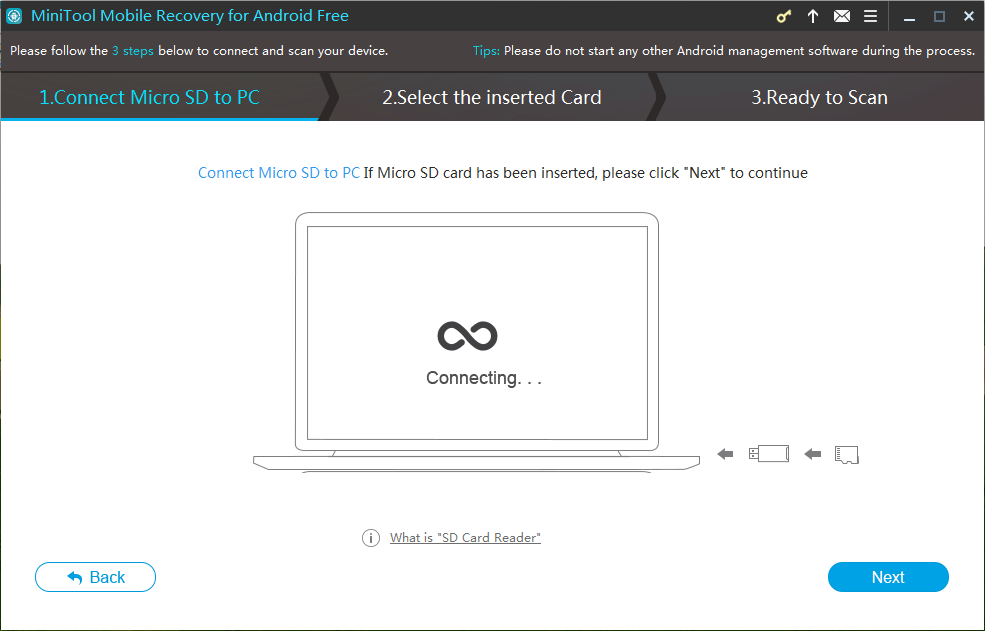Select the Ready to Scan step

point(819,97)
